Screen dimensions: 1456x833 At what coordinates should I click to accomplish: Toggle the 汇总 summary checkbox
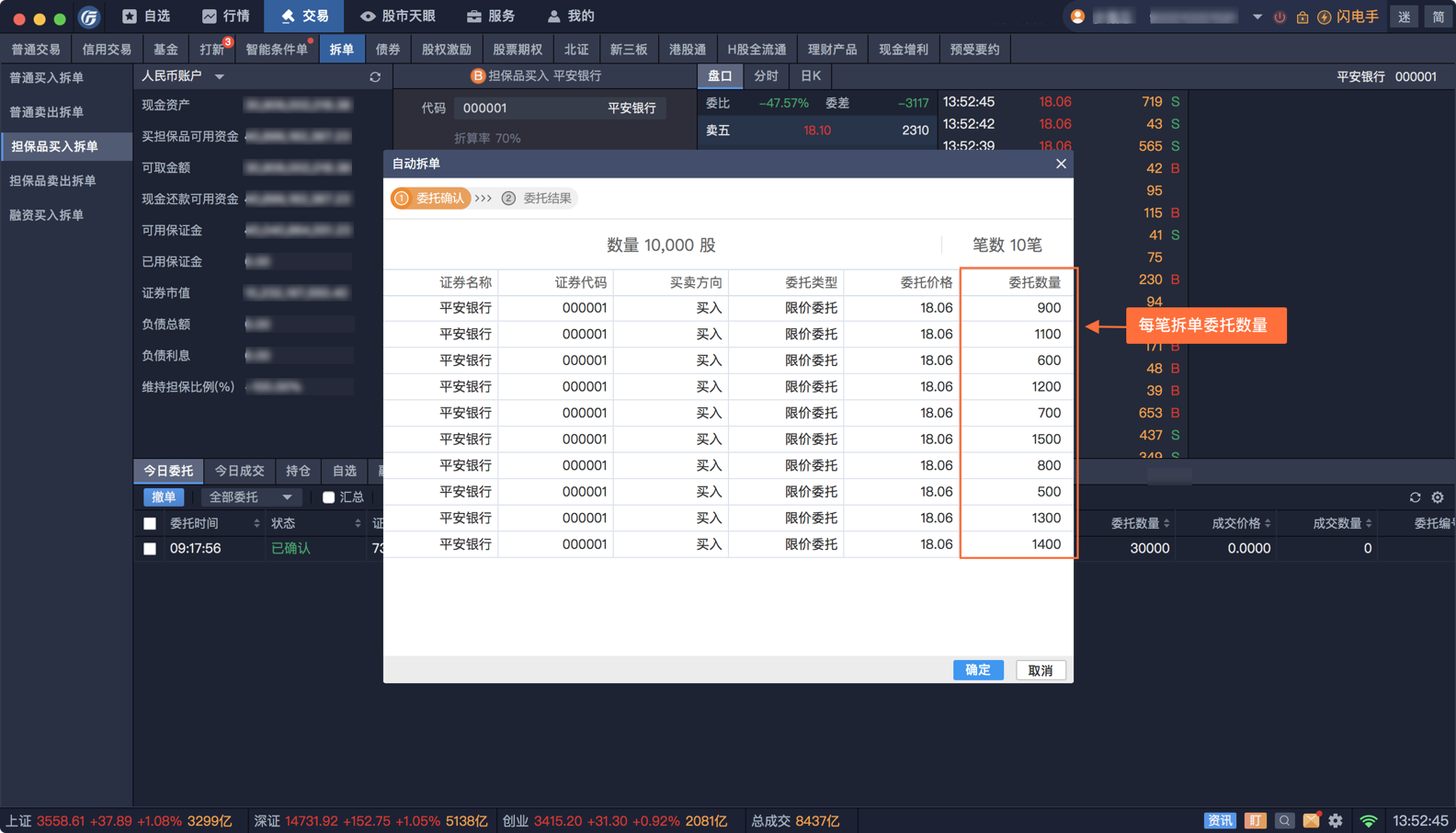[328, 497]
